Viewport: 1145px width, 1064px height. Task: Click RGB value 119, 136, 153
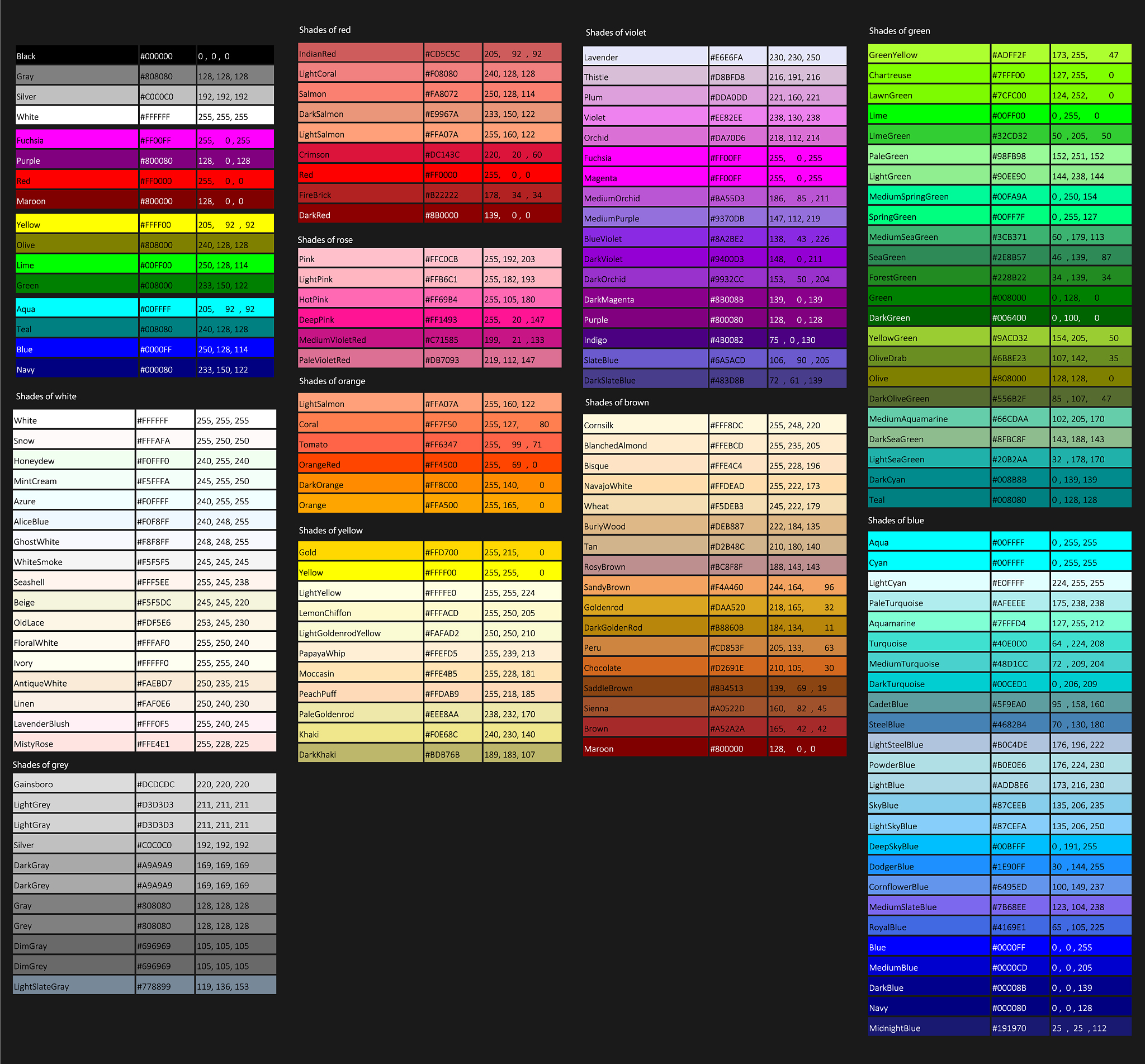coord(223,986)
